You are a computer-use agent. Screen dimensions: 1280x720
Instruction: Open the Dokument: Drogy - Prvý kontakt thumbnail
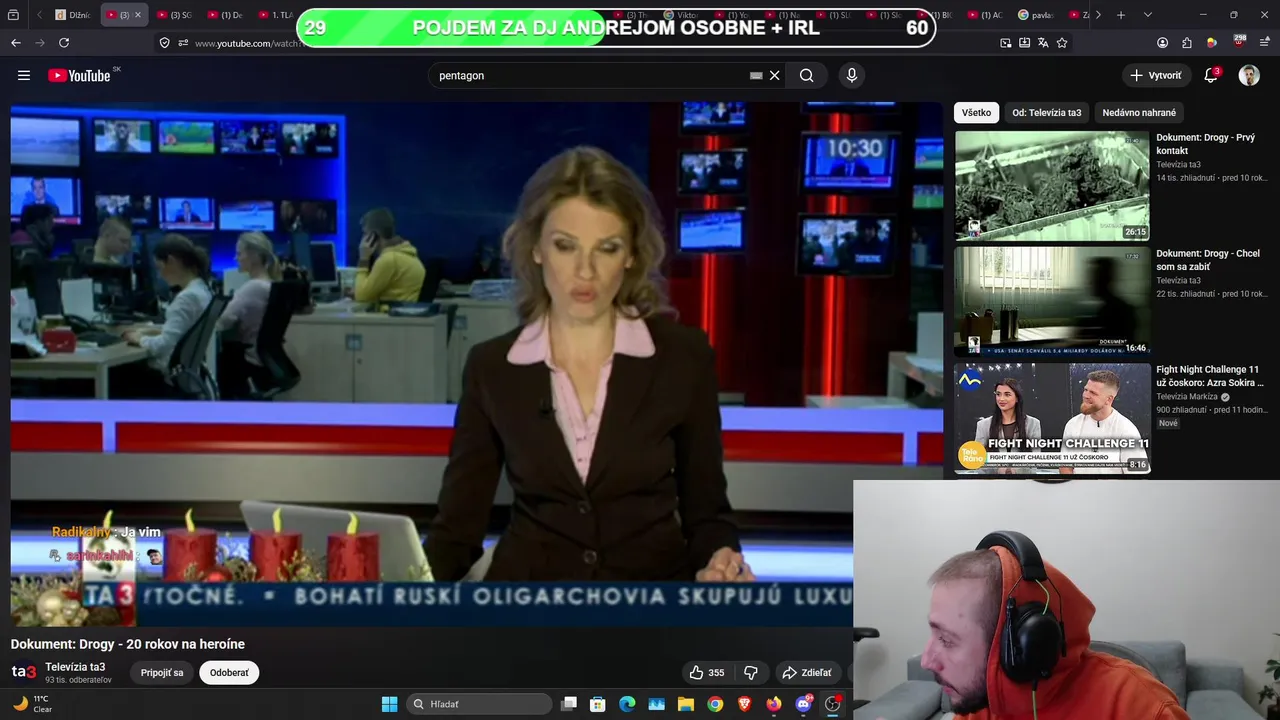click(1052, 185)
